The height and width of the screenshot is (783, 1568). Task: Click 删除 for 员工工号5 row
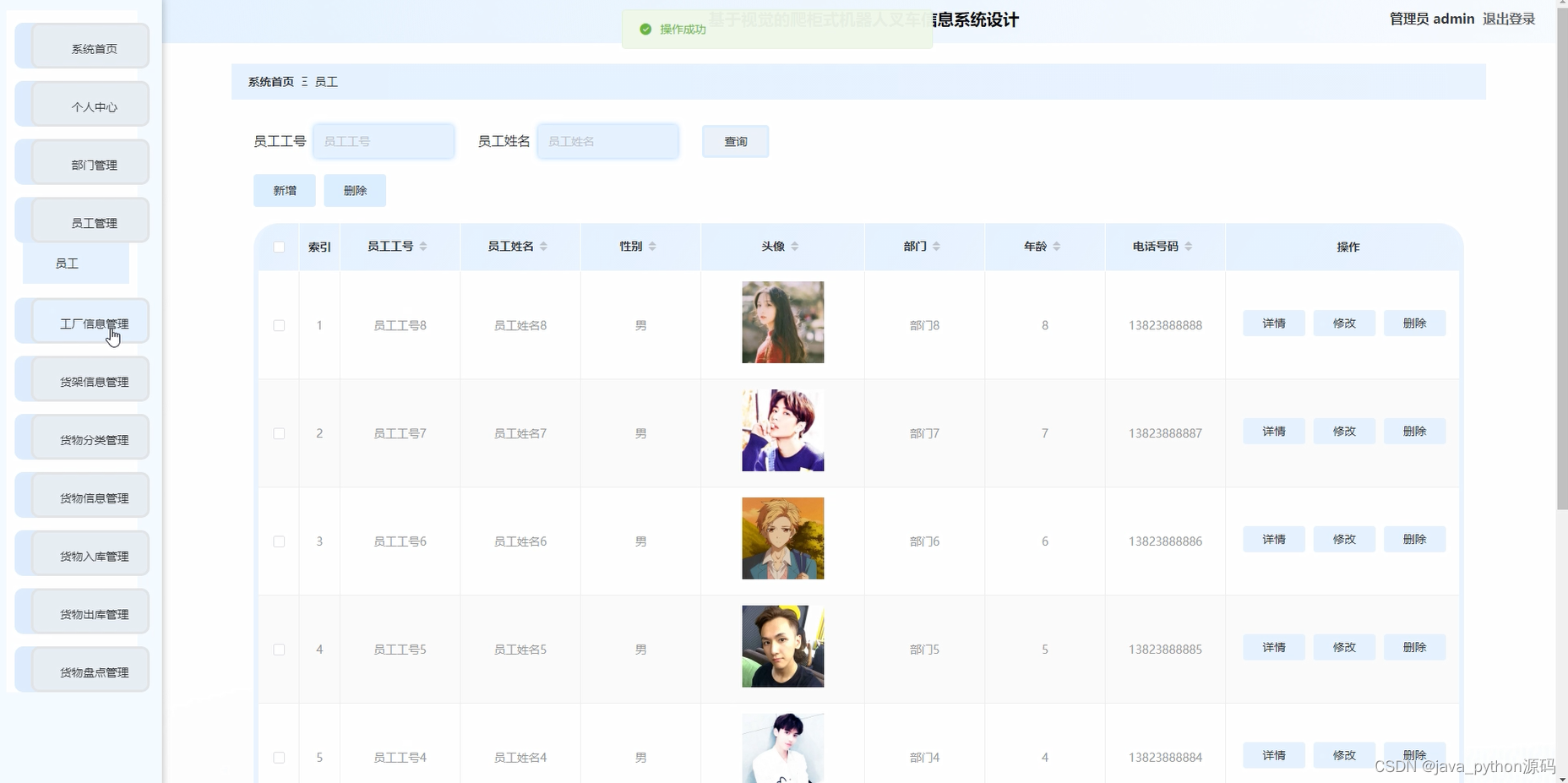pos(1414,648)
